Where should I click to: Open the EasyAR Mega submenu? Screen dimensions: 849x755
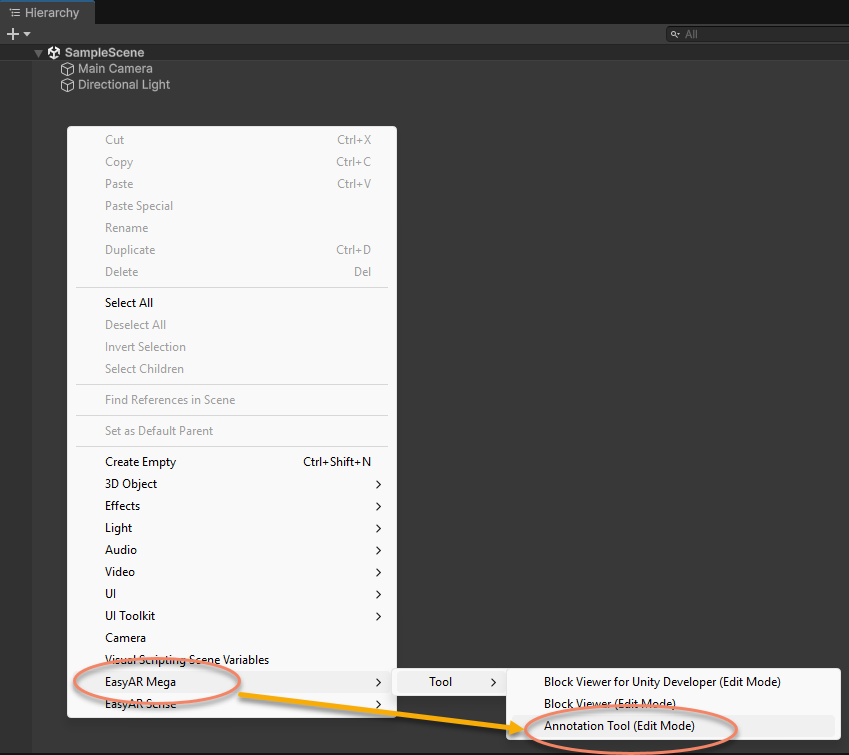tap(140, 682)
